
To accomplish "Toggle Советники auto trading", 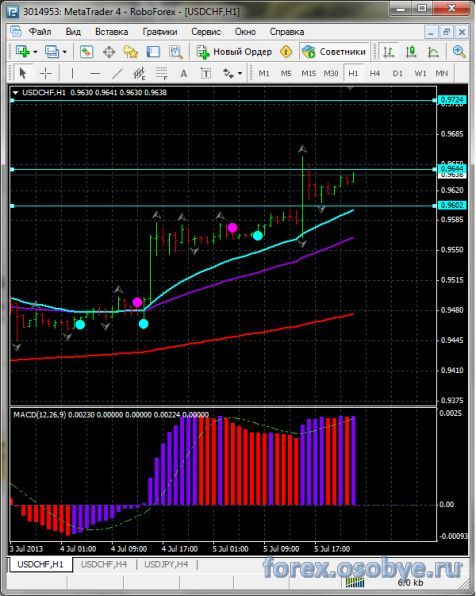I will (x=334, y=52).
